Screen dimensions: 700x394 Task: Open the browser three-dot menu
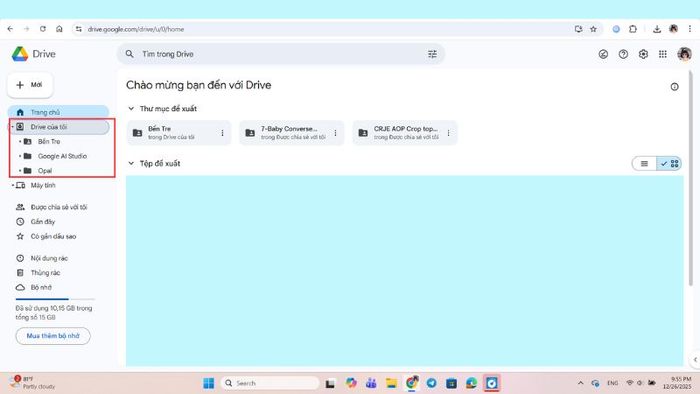click(690, 29)
